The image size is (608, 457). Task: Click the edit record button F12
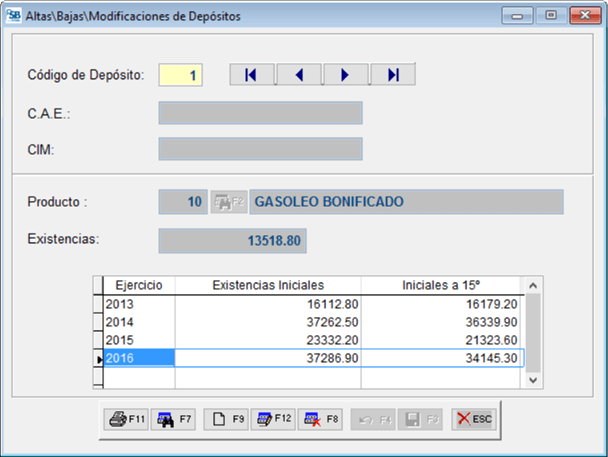tap(274, 419)
